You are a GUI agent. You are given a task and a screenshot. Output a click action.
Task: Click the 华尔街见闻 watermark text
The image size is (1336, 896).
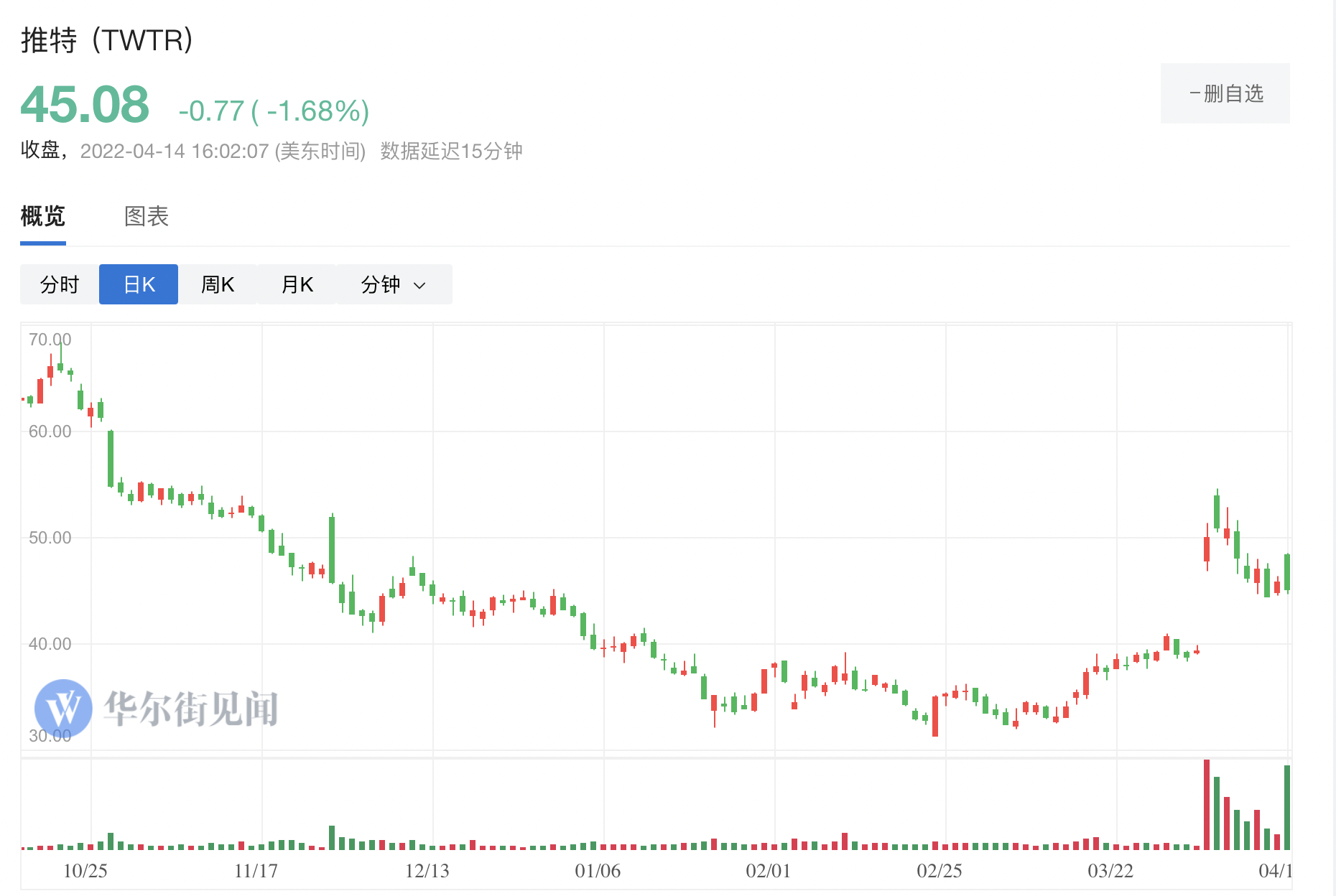tap(191, 709)
